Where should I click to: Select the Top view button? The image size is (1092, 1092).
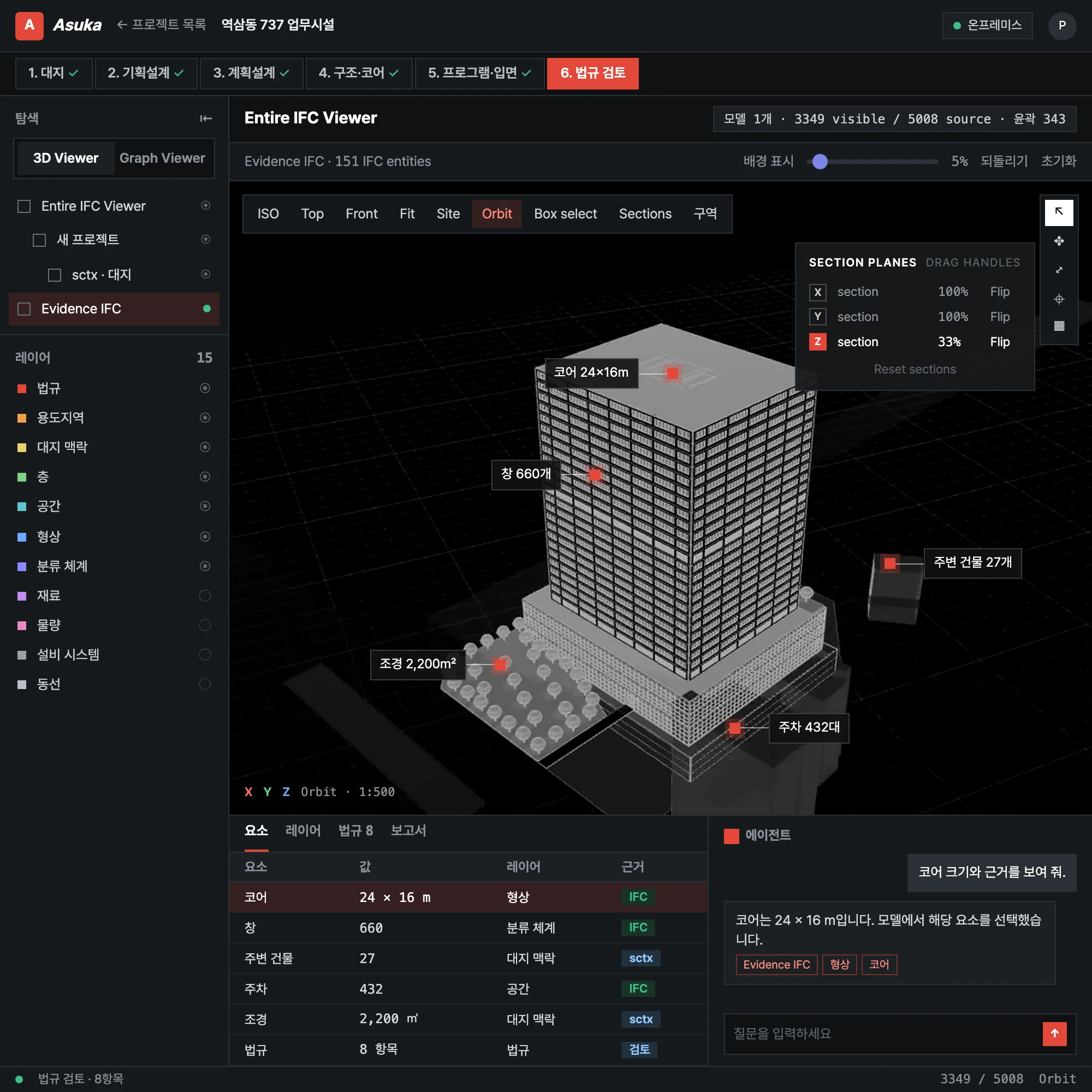(312, 213)
